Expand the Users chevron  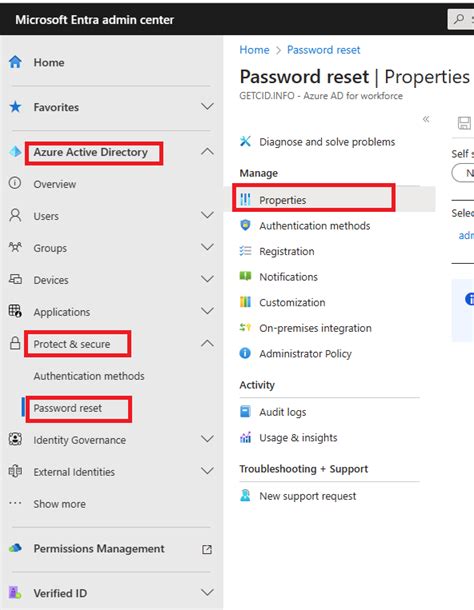pos(207,215)
